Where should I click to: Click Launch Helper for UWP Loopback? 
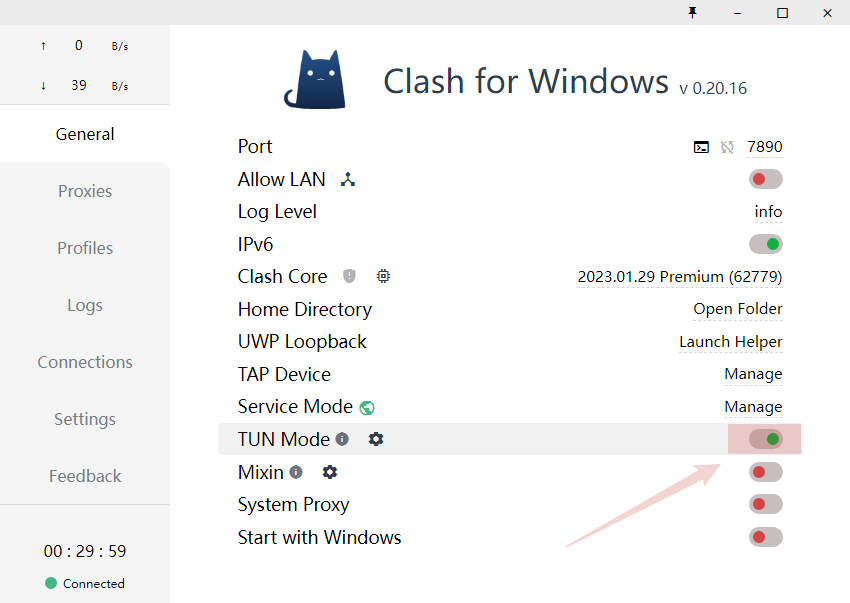click(x=731, y=342)
